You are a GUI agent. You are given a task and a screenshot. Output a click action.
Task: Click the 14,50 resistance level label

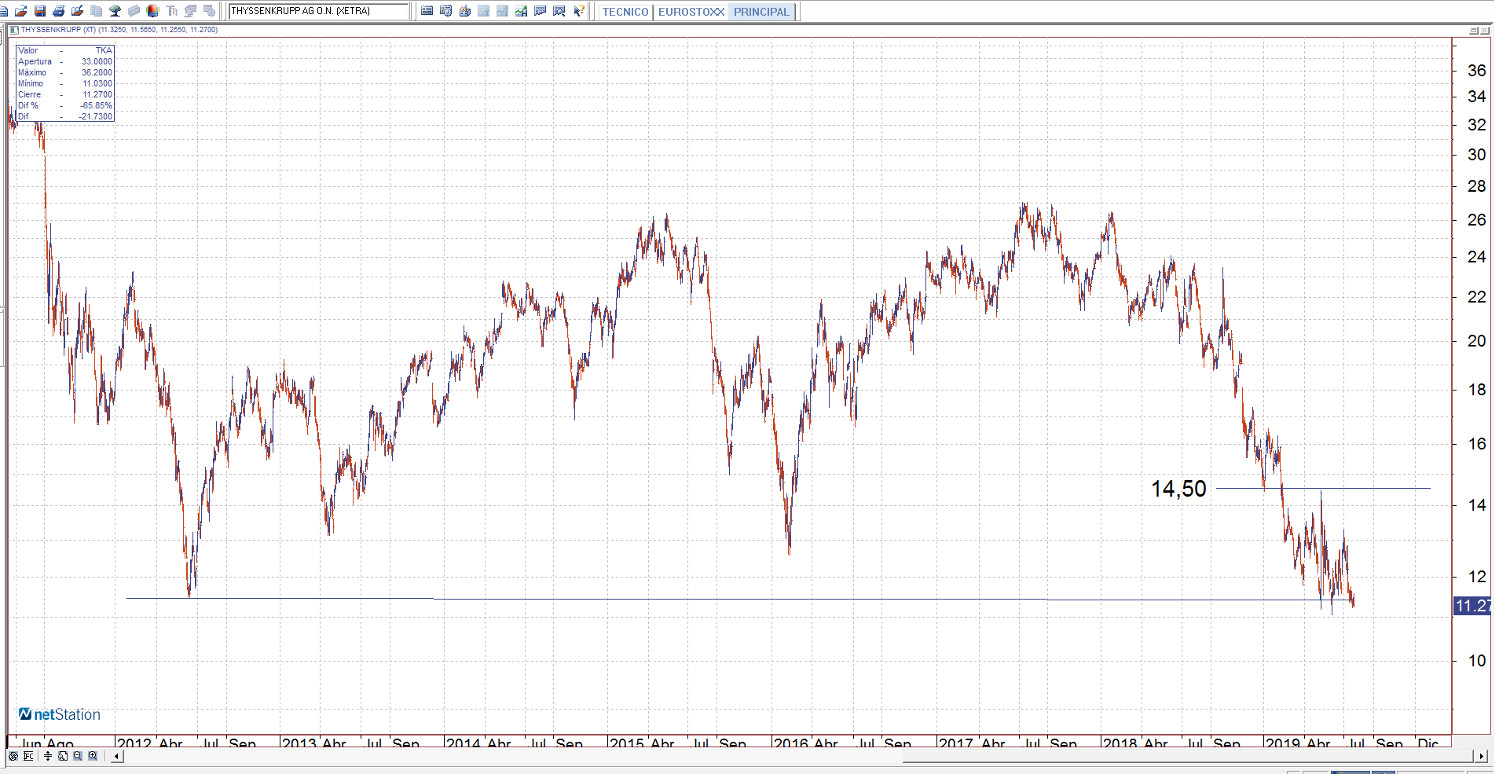1178,489
